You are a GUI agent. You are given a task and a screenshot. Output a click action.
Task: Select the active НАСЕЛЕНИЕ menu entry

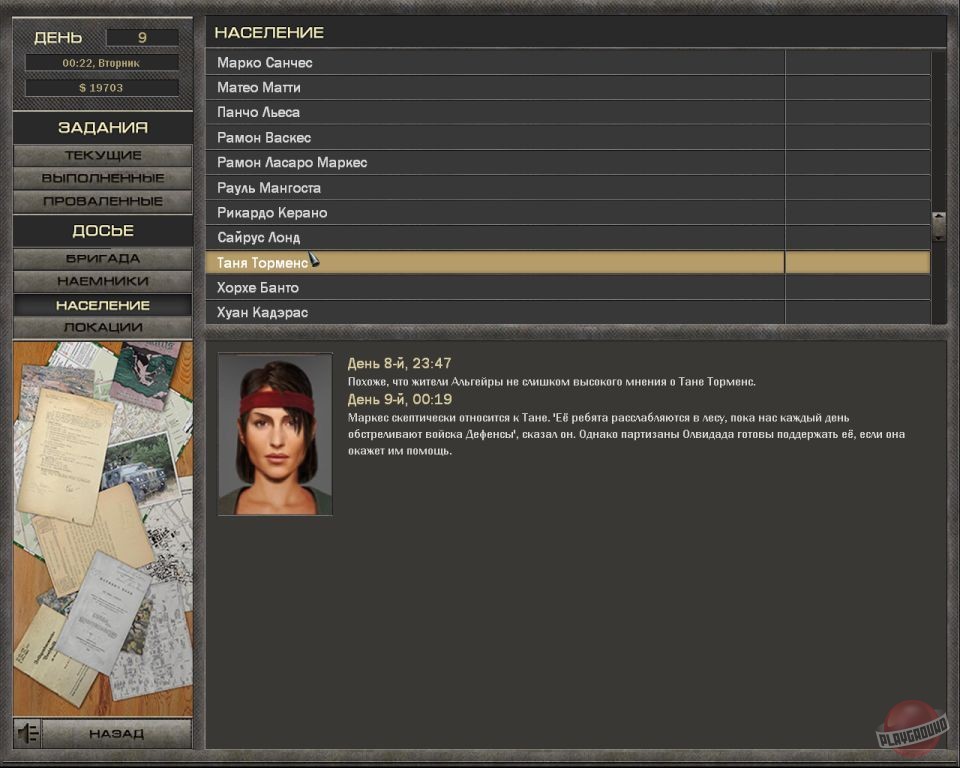coord(103,305)
